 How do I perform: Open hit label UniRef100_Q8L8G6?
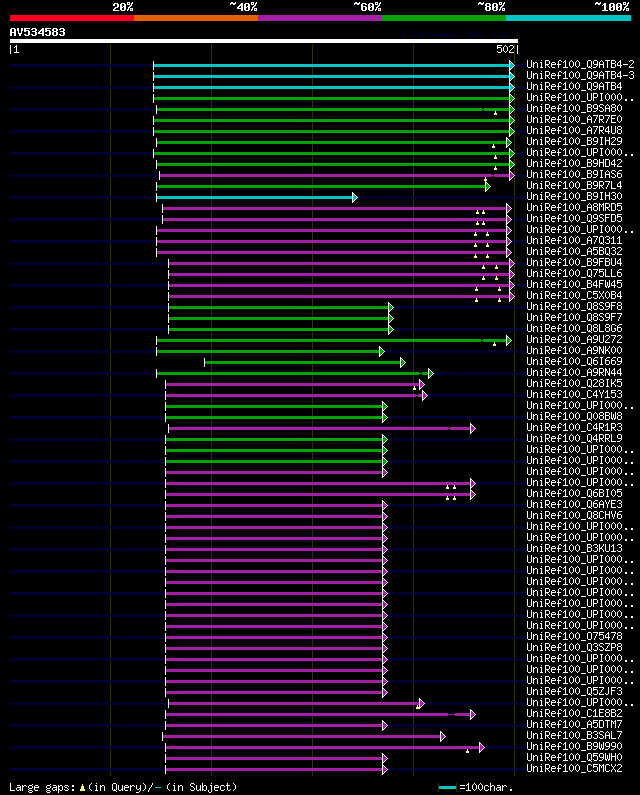point(574,328)
